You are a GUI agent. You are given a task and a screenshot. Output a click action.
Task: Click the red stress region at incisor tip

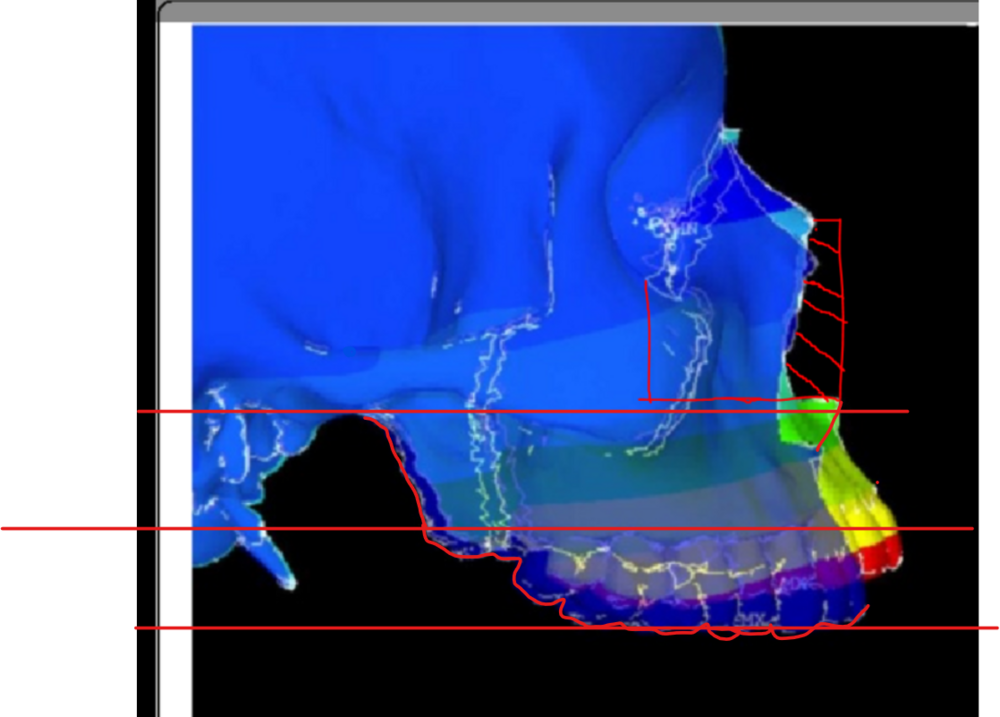point(886,555)
